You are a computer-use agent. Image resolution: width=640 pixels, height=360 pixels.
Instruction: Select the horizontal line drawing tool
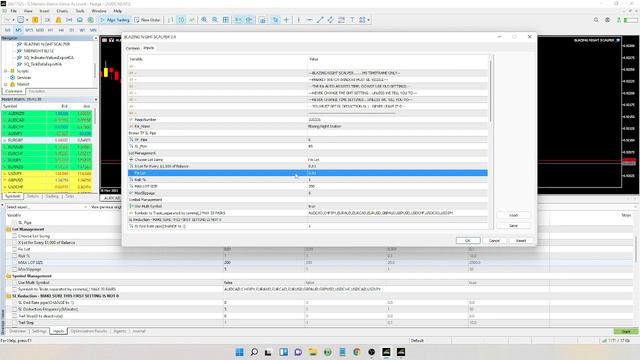[x=309, y=20]
